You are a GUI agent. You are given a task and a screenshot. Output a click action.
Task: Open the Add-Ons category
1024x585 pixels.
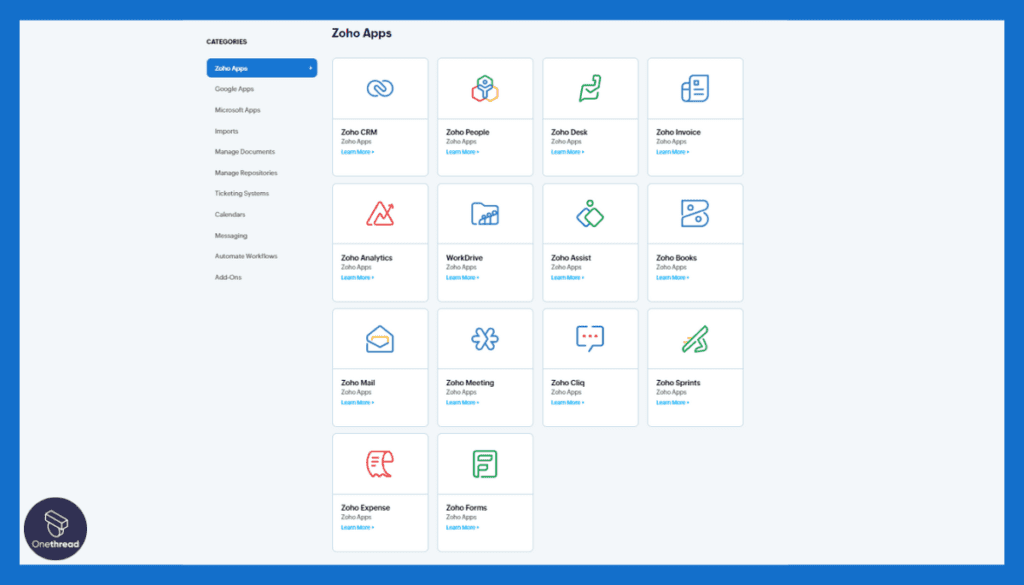(x=228, y=277)
